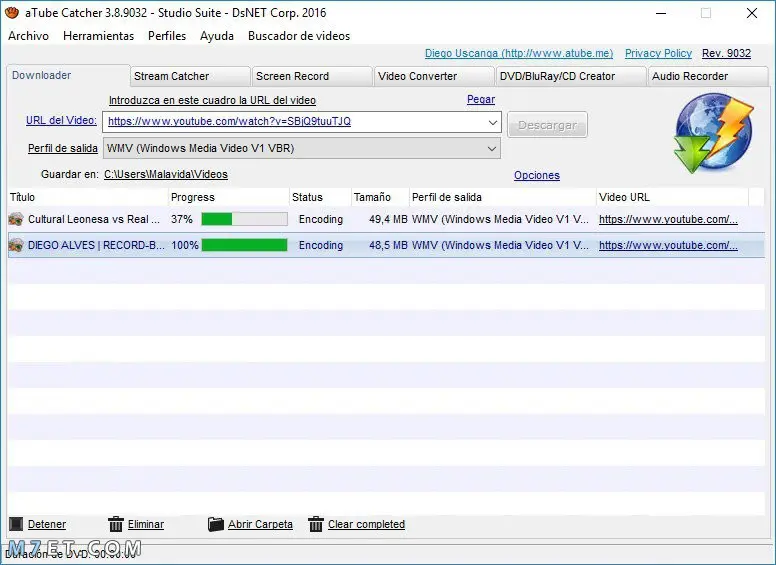
Task: Click the DIEGO ALVES row video icon
Action: coord(16,245)
